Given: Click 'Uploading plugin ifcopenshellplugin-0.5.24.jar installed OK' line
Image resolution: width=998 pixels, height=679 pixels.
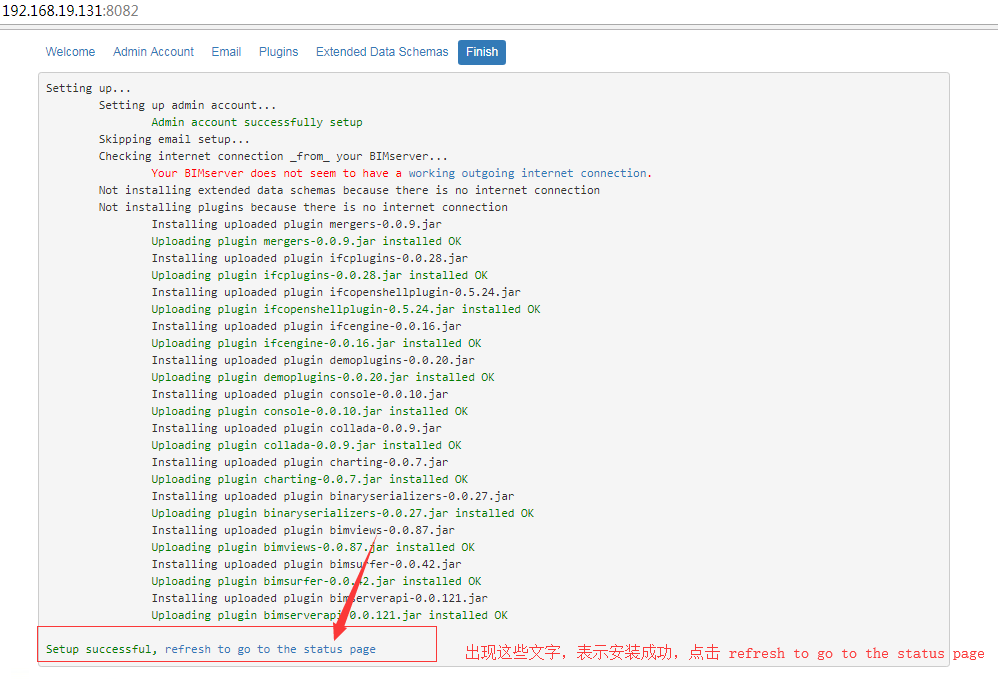Looking at the screenshot, I should coord(345,309).
